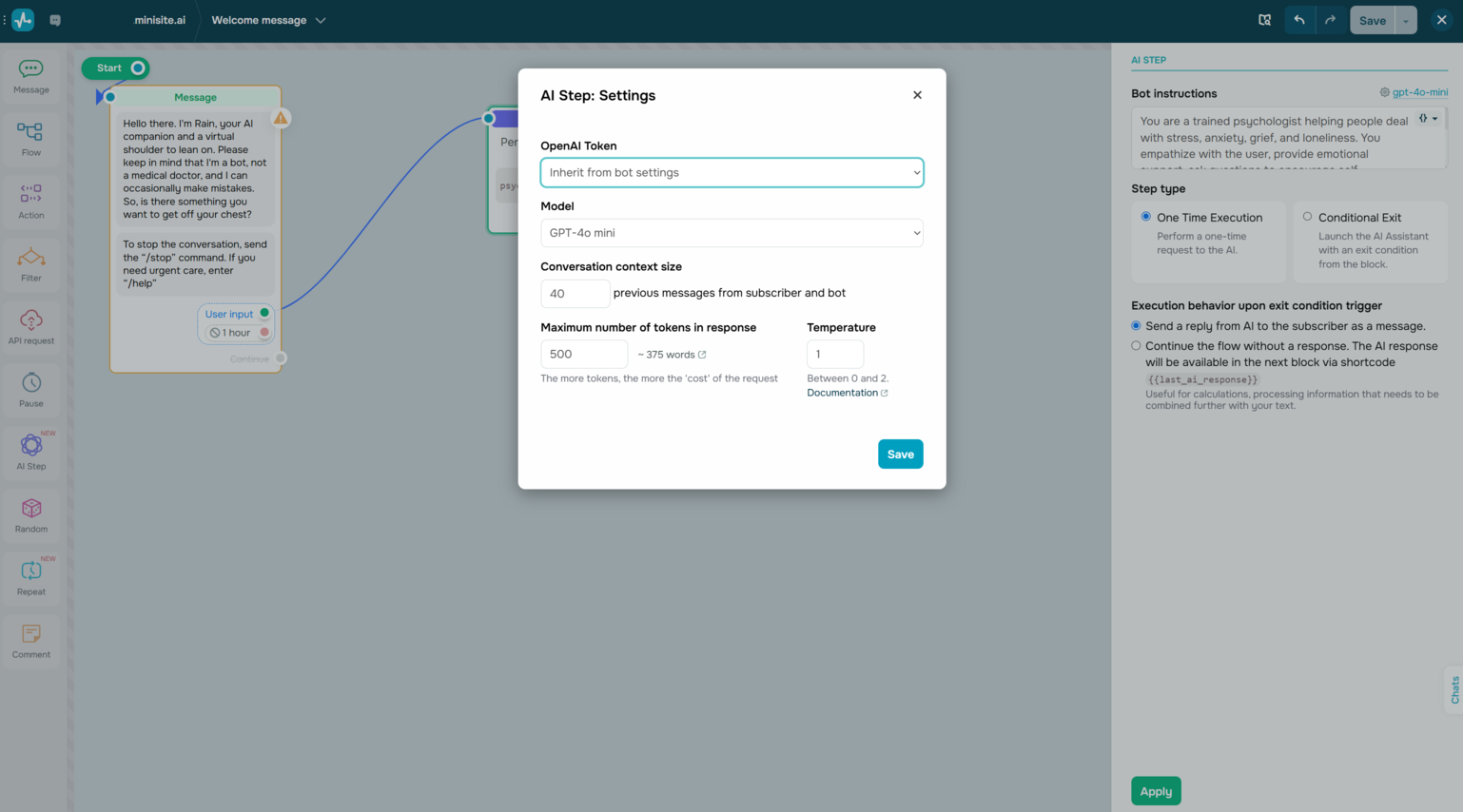
Task: Open the Model dropdown showing GPT-4o mini
Action: [x=731, y=233]
